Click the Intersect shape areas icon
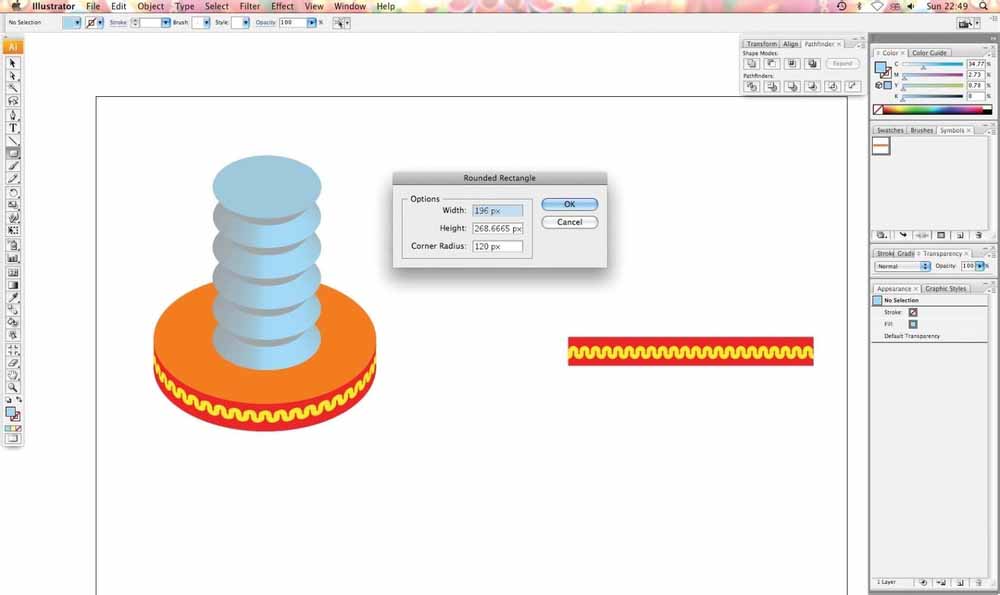This screenshot has height=595, width=1000. [792, 64]
